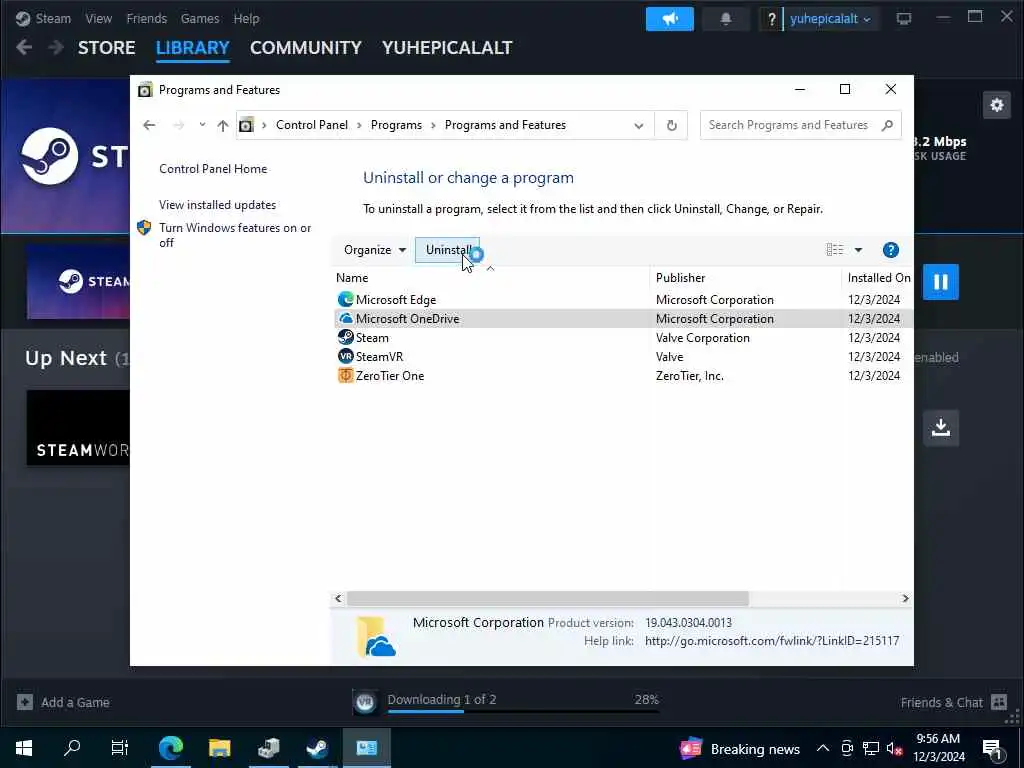Click Add a Game plus icon
1024x768 pixels.
(25, 702)
